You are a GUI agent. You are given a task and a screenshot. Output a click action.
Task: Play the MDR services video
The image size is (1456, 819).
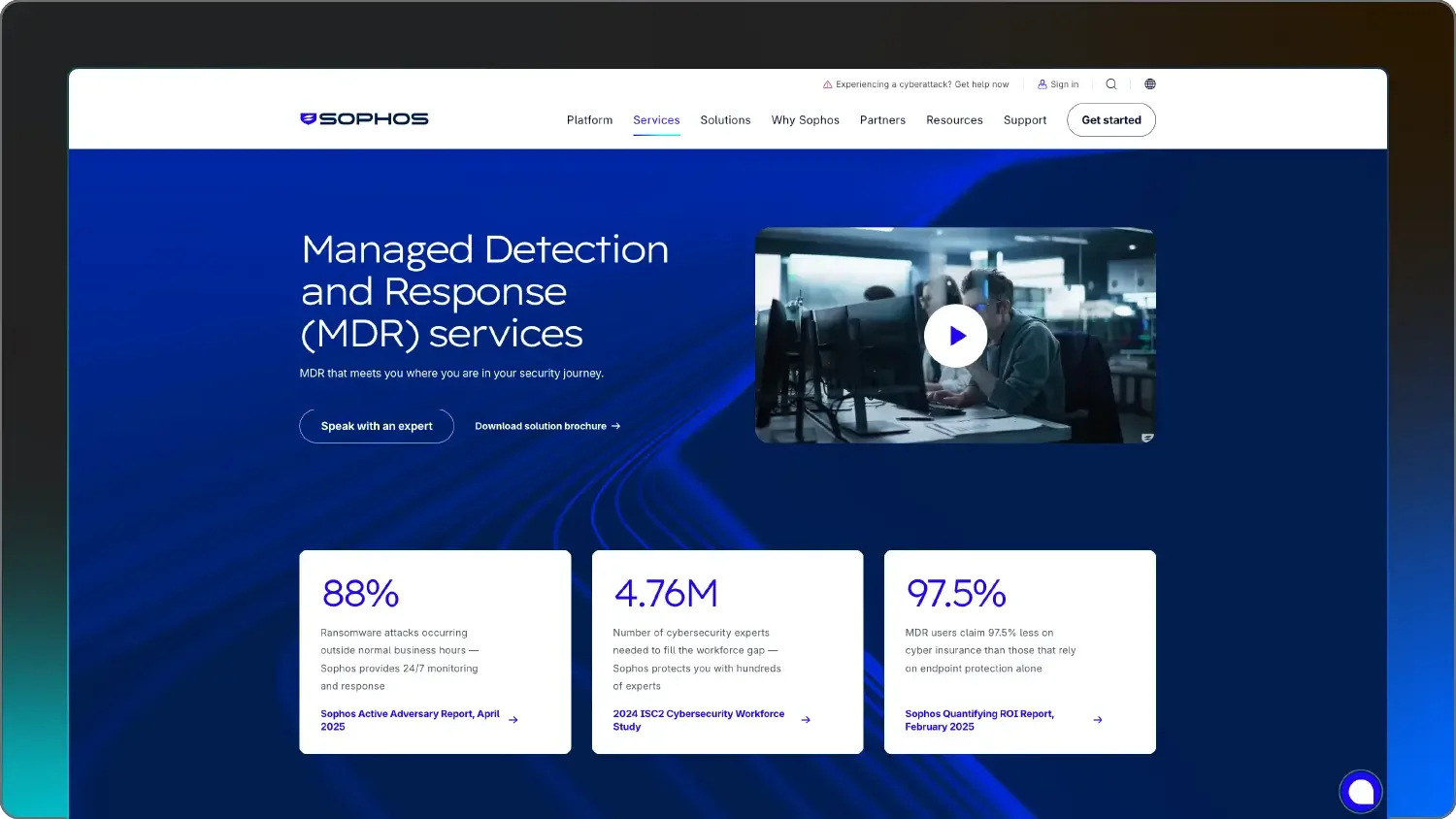[x=955, y=335]
